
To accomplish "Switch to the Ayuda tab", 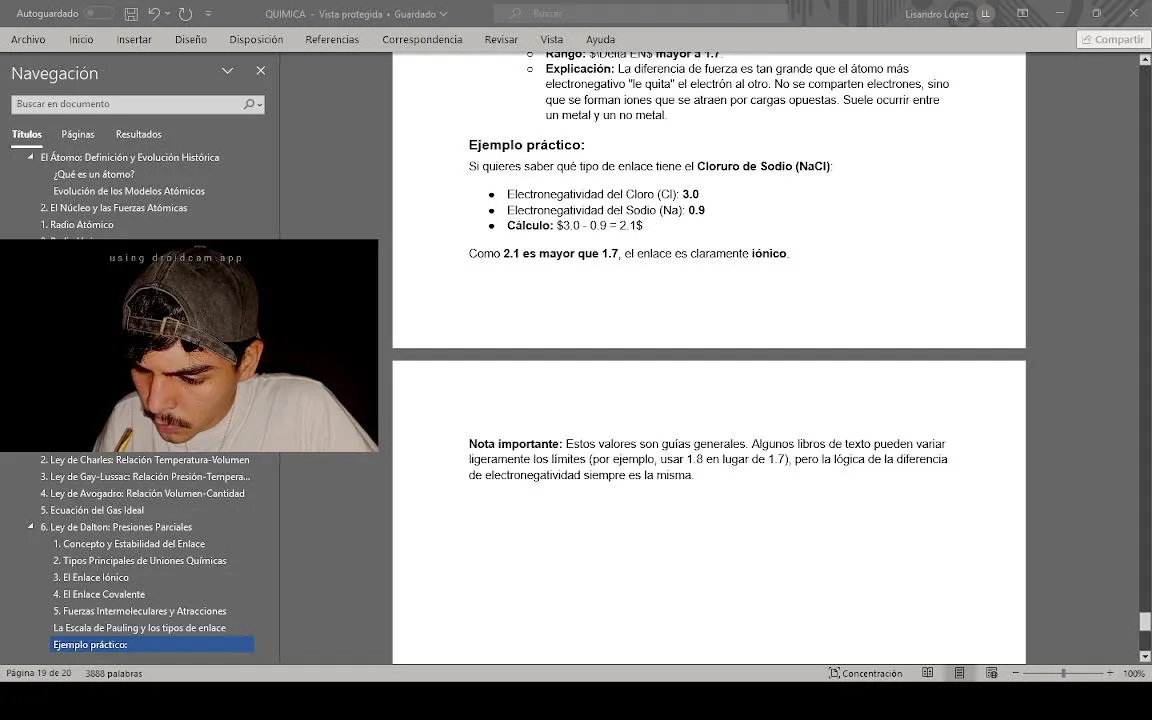I will click(600, 40).
